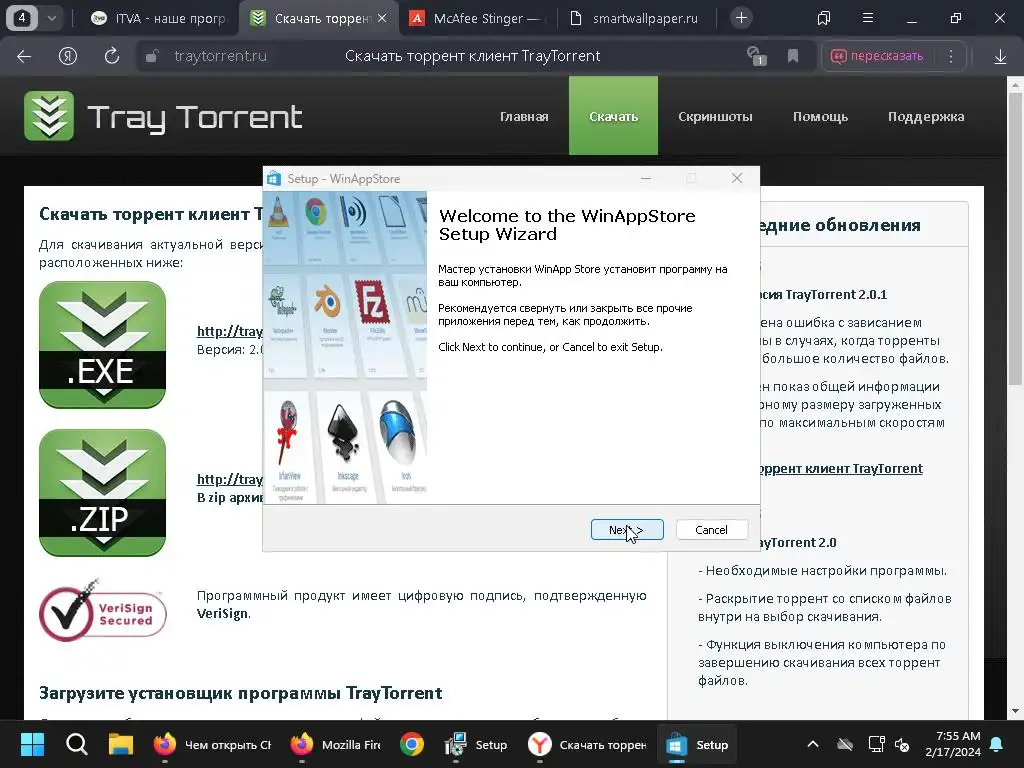Viewport: 1024px width, 768px height.
Task: Open the ZIP download http link
Action: pyautogui.click(x=230, y=479)
